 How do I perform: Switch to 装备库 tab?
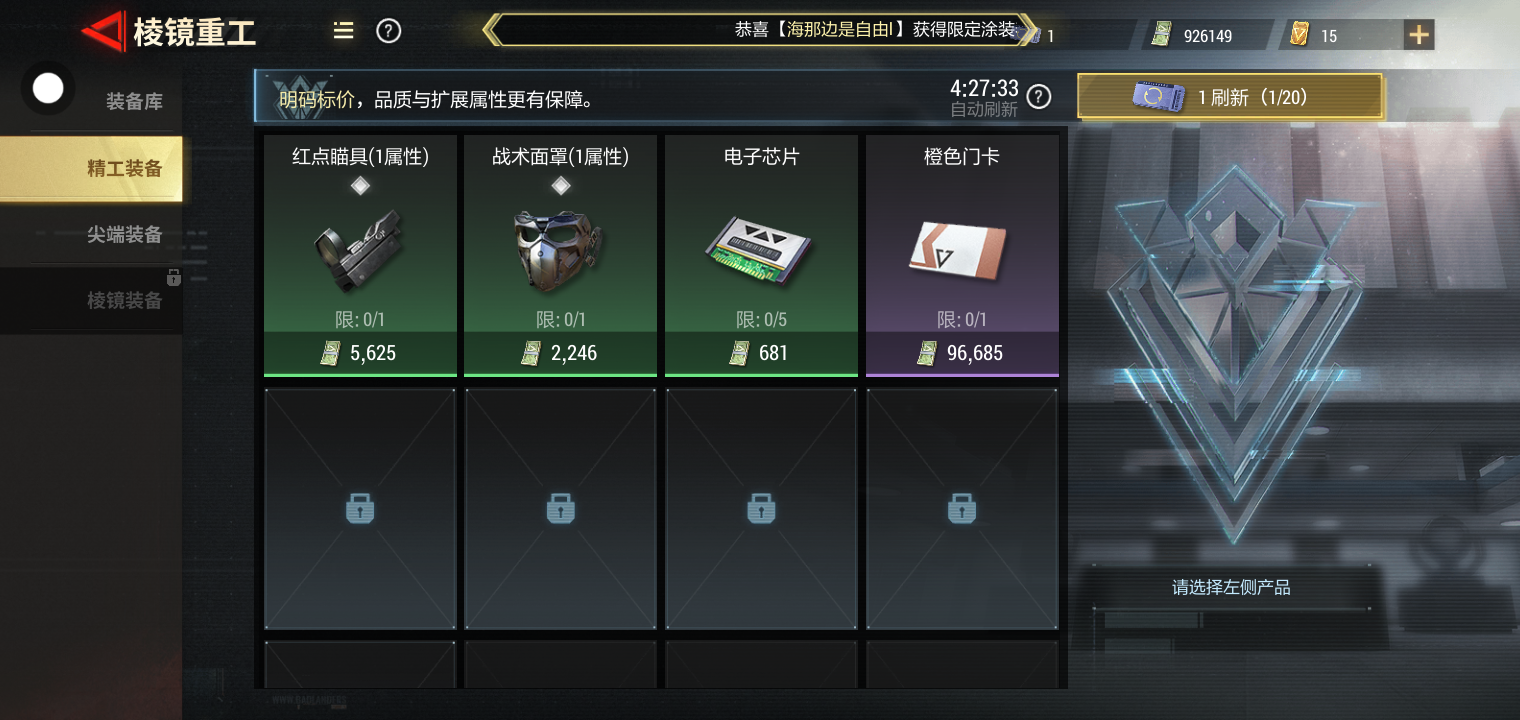click(134, 101)
